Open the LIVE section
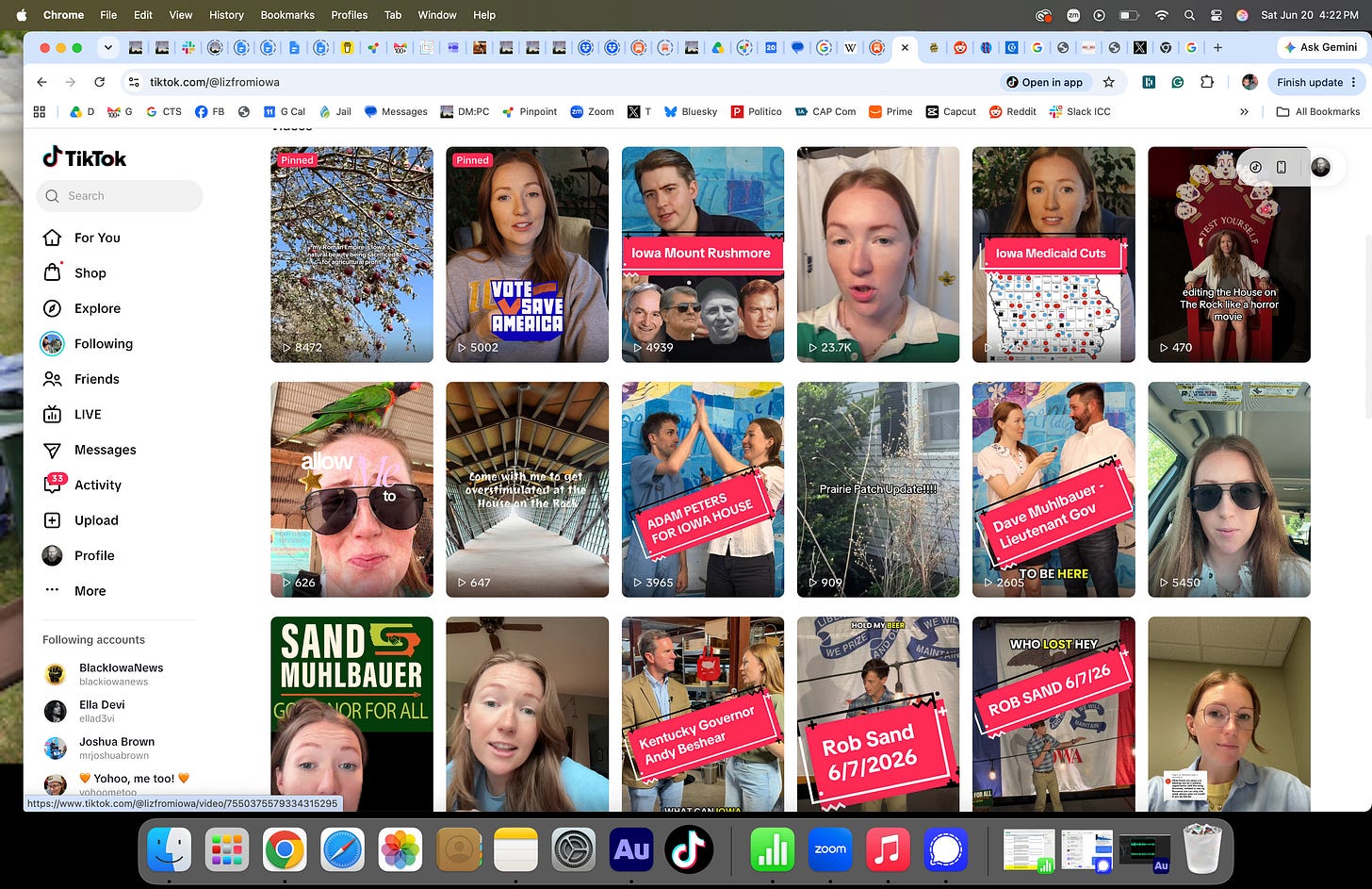The height and width of the screenshot is (889, 1372). [x=73, y=414]
